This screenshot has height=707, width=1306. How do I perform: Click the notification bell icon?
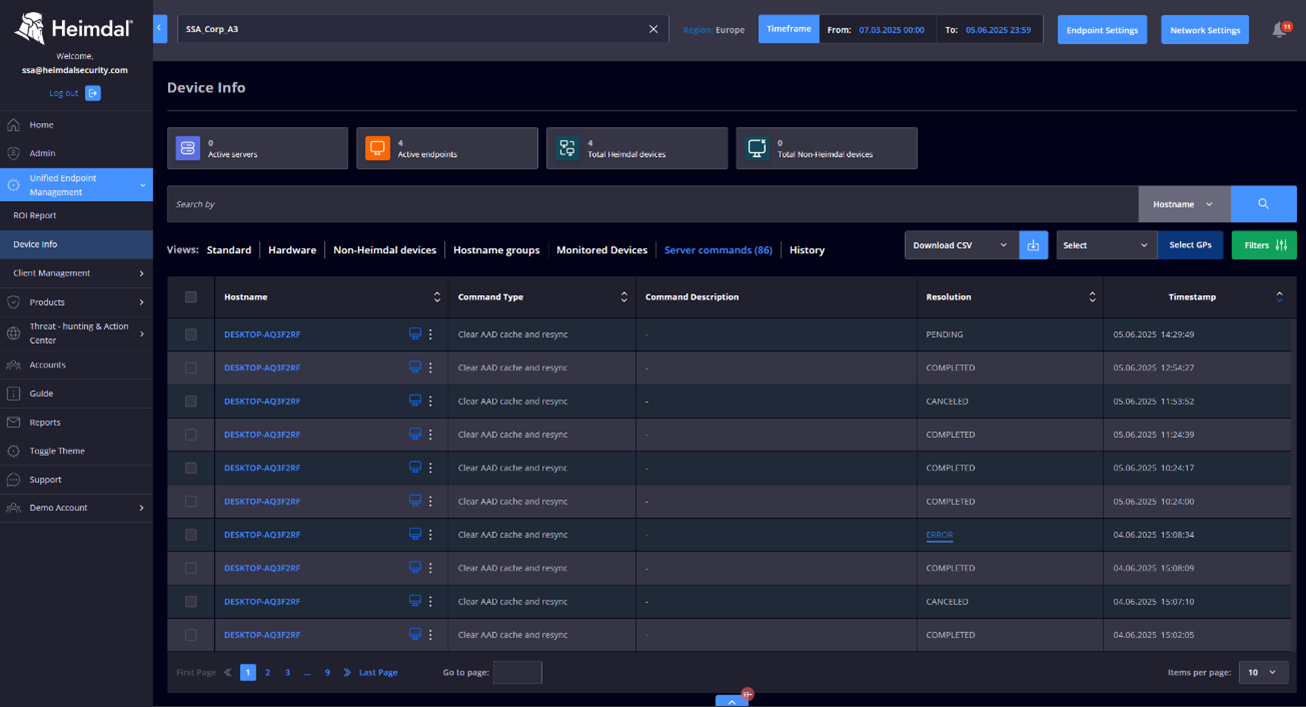(1279, 30)
